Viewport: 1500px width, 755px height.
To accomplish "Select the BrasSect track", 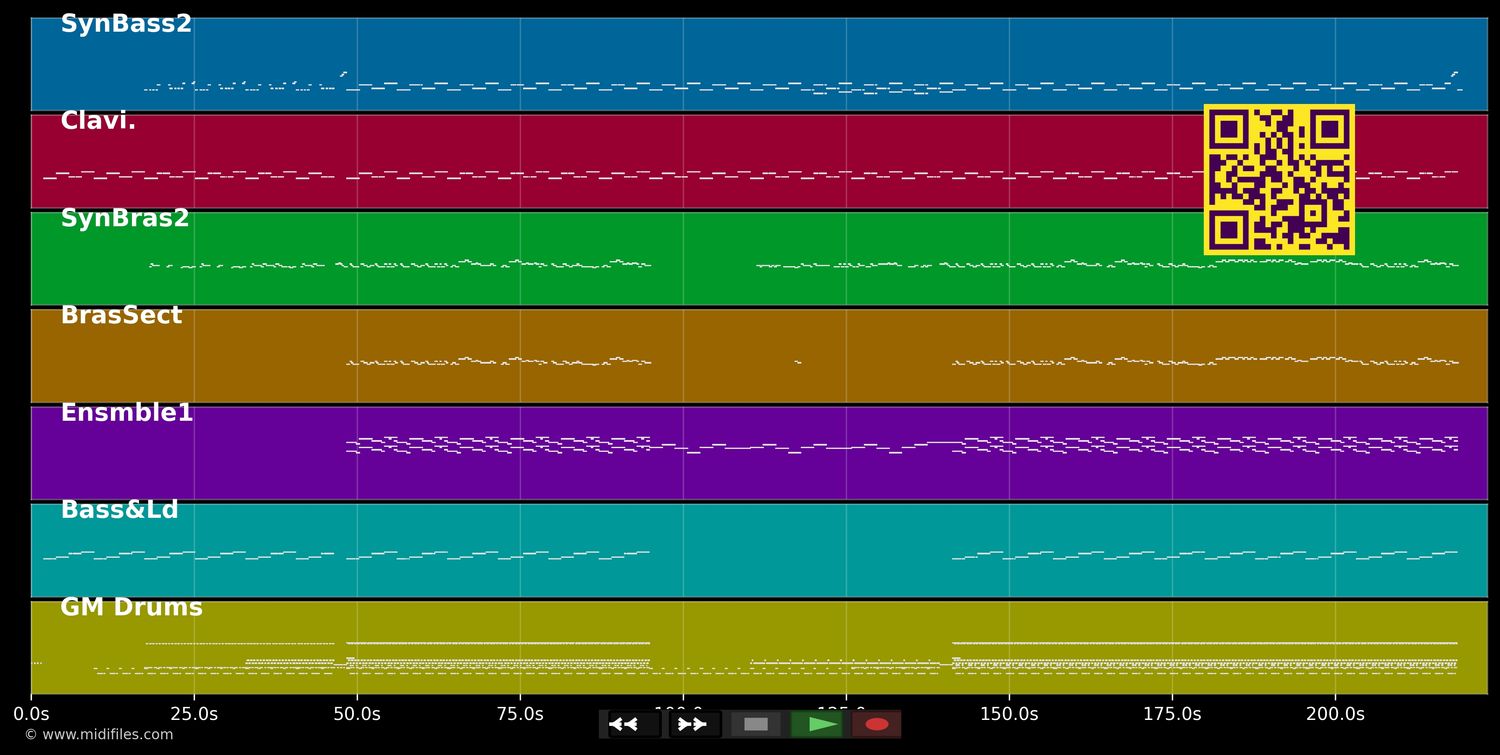I will [x=120, y=314].
